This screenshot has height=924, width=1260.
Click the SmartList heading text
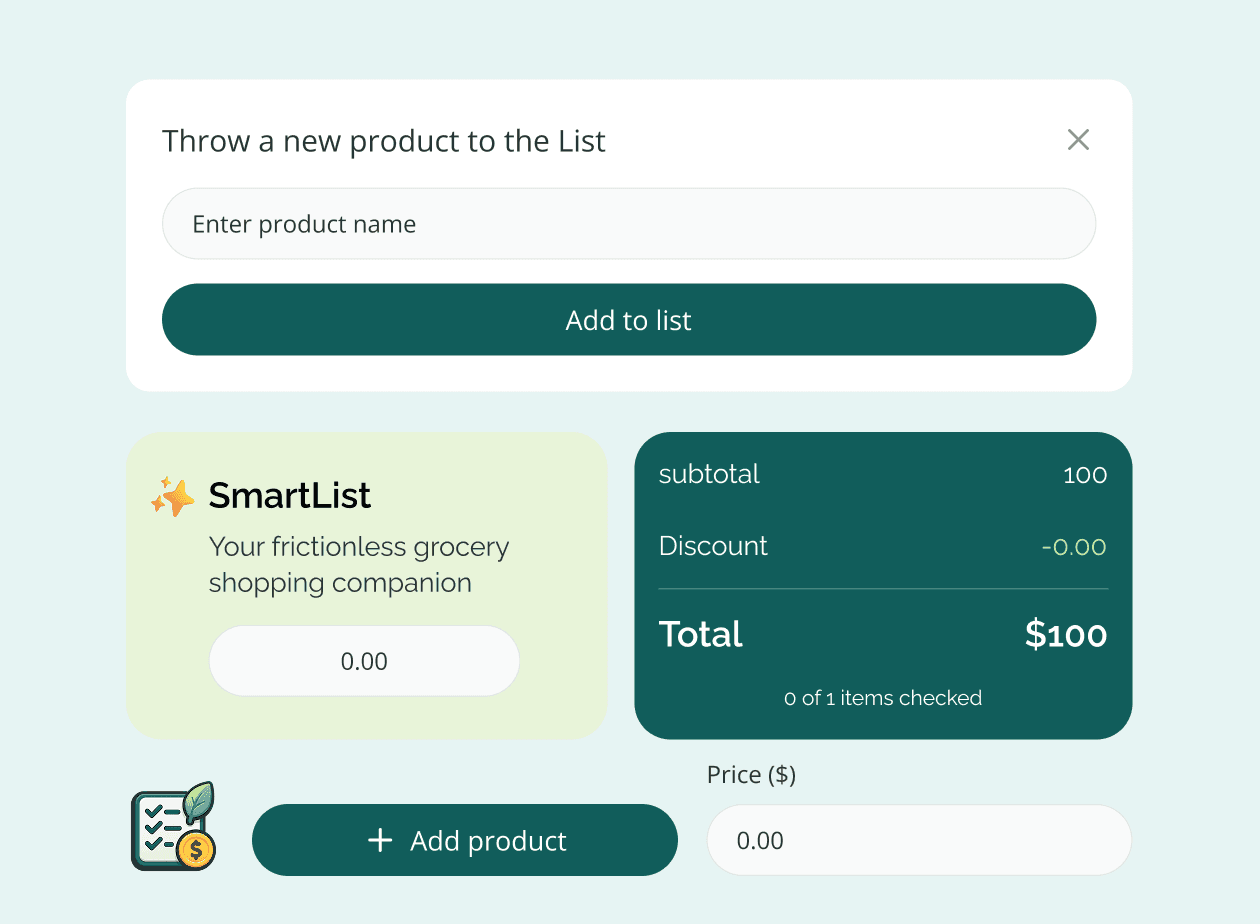289,495
